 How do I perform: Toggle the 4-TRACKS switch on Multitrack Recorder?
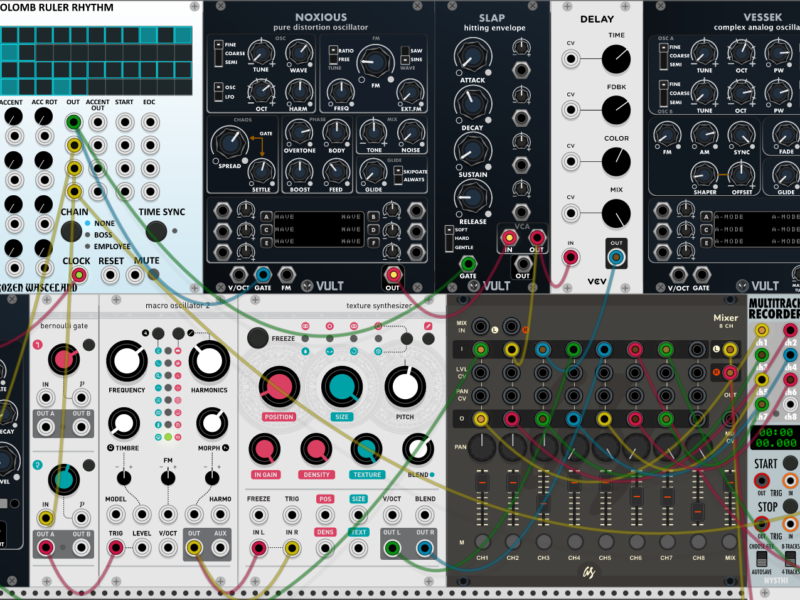point(791,559)
